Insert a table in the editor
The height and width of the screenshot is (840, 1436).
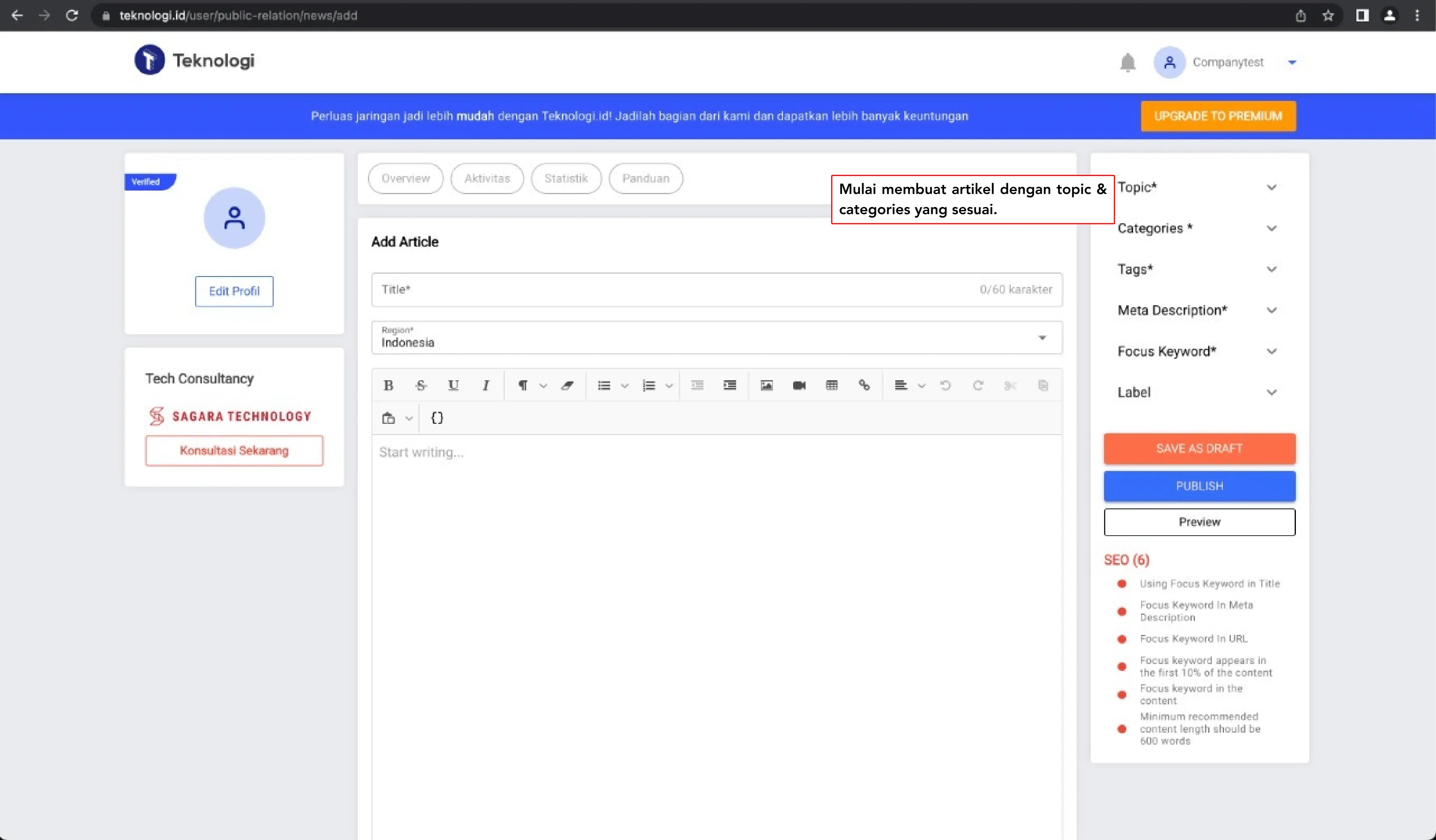(x=831, y=385)
